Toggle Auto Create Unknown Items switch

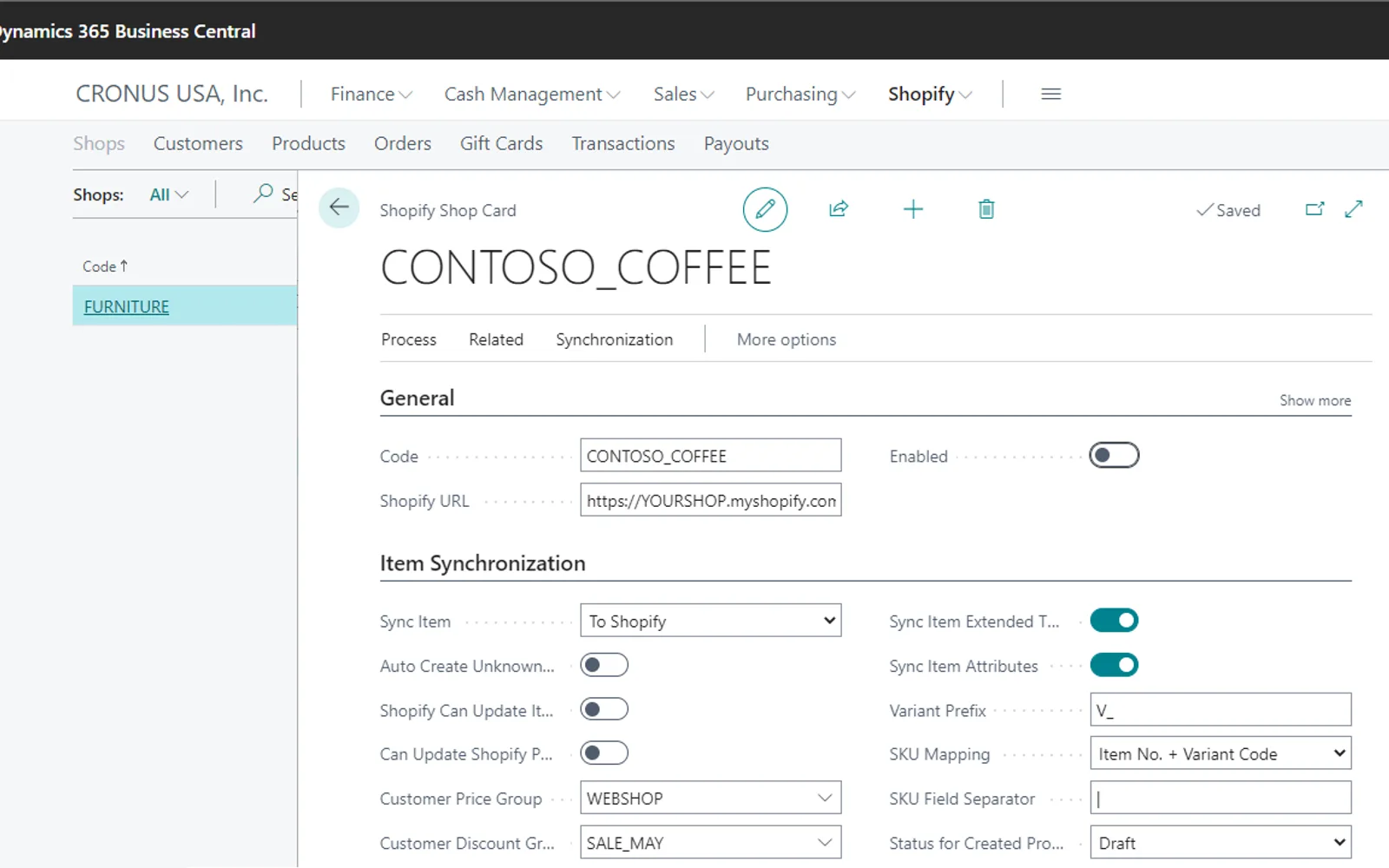[604, 666]
